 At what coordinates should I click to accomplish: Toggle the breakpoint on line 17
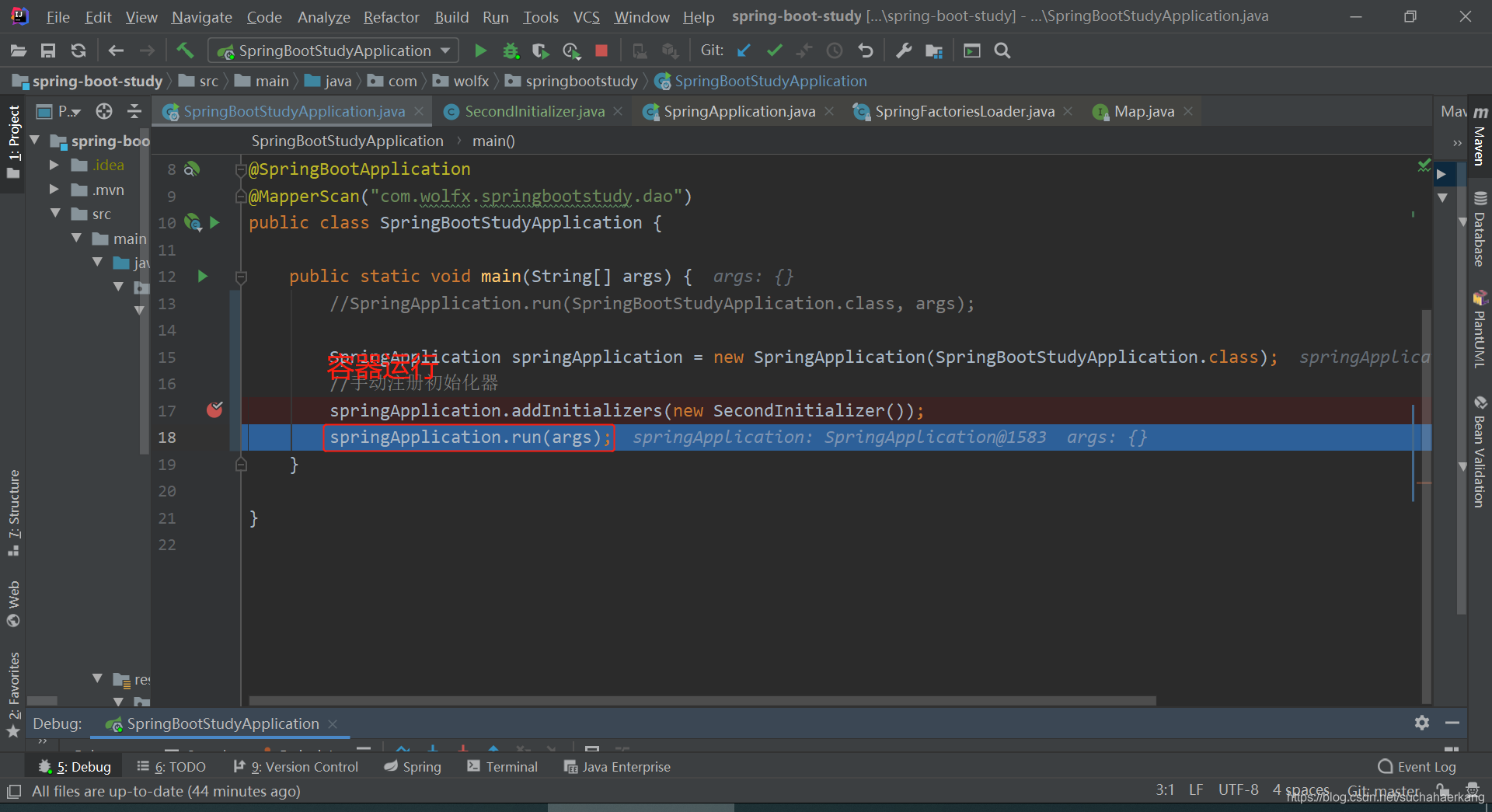tap(214, 410)
